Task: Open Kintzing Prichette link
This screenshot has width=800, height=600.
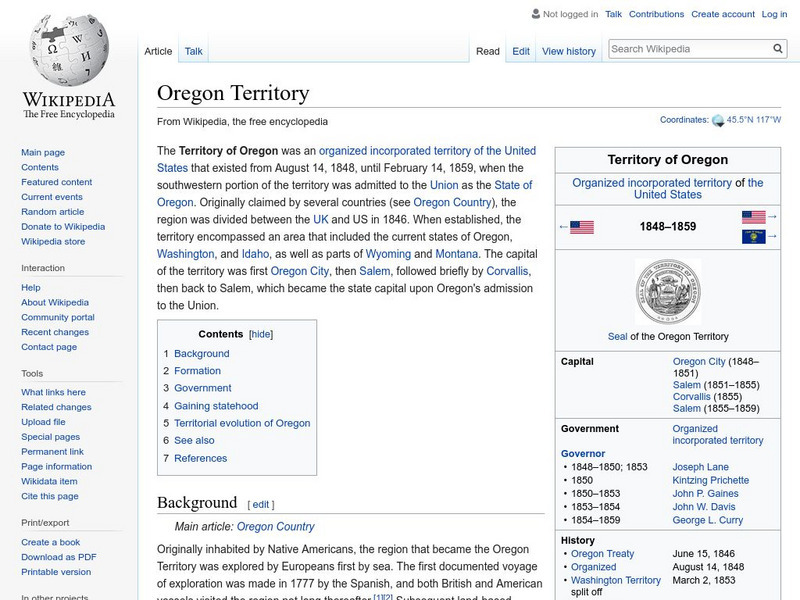Action: (x=711, y=480)
